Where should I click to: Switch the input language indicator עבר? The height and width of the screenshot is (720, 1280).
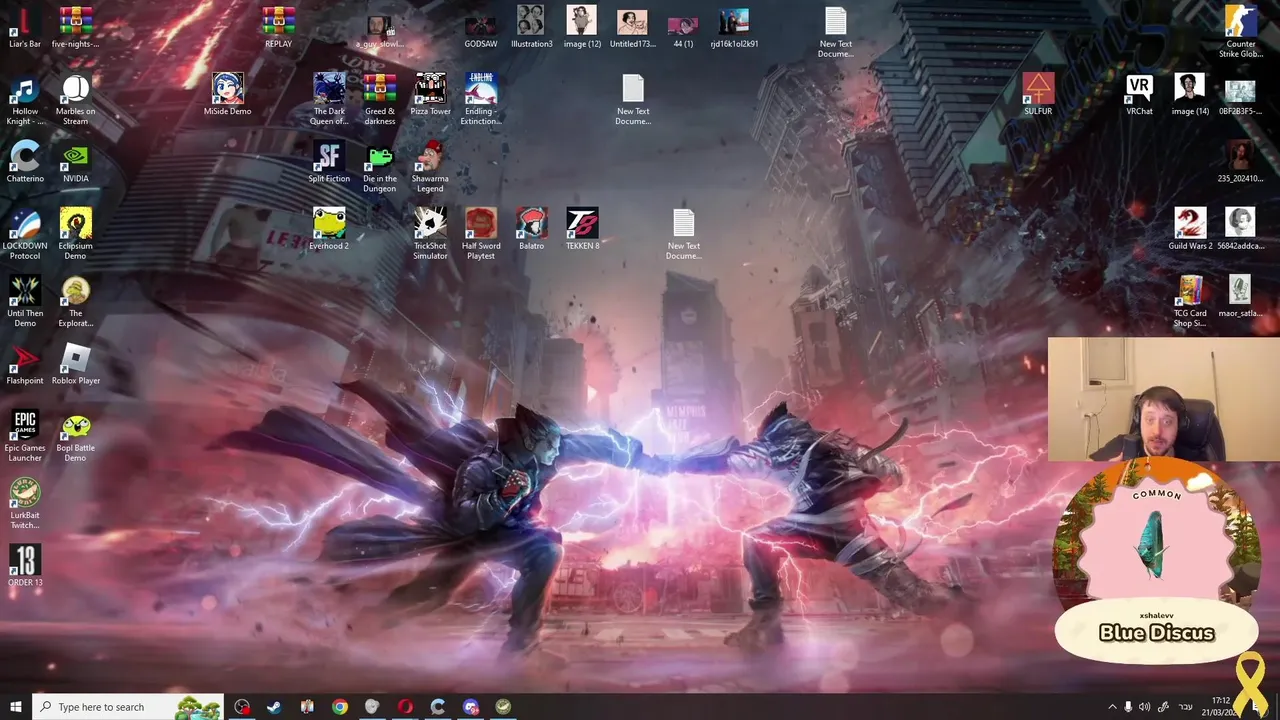coord(1186,707)
